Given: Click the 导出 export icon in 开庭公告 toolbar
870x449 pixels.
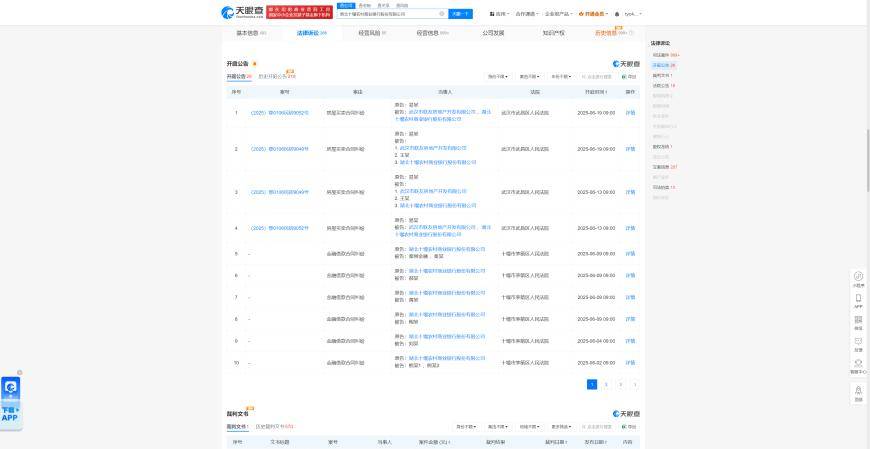Looking at the screenshot, I should (629, 77).
